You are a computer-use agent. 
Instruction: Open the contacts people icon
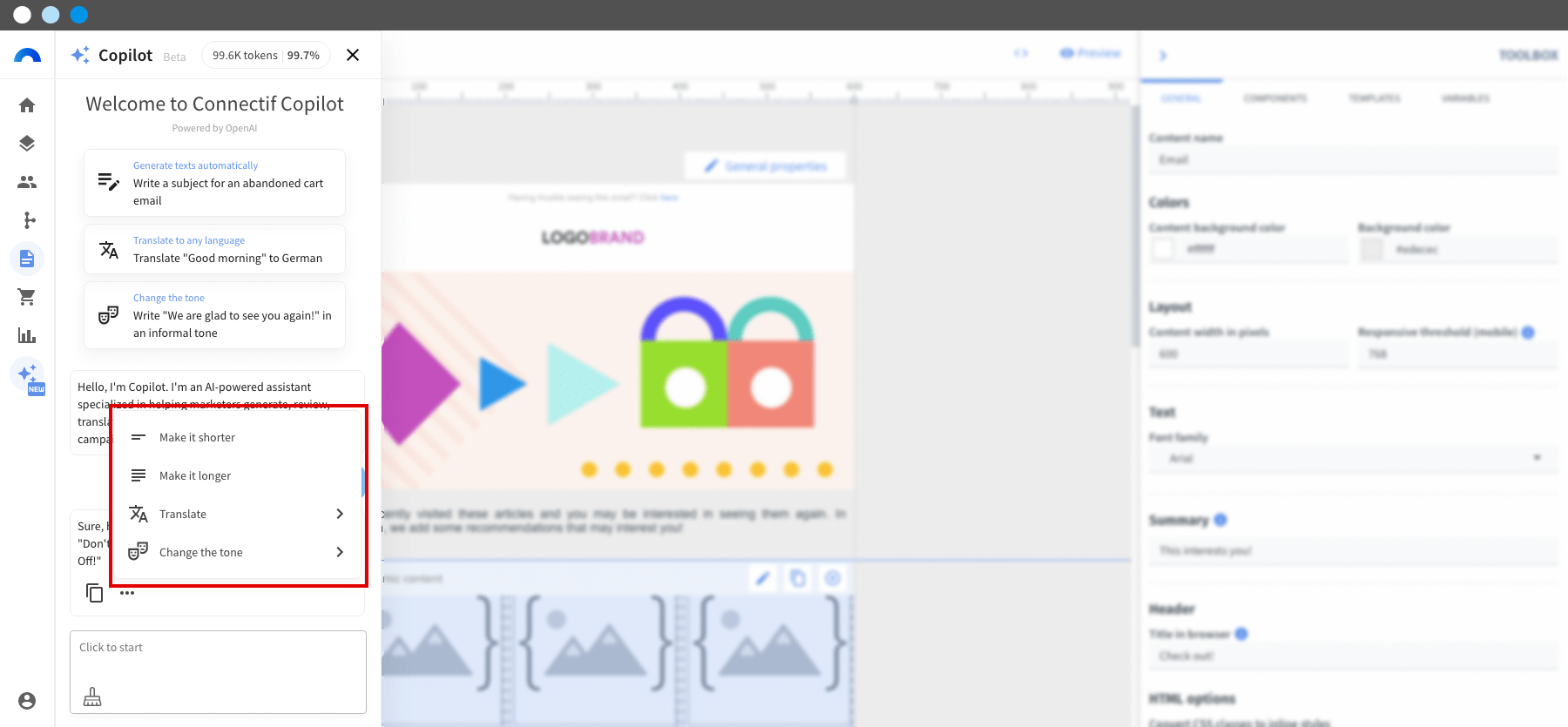[x=27, y=182]
